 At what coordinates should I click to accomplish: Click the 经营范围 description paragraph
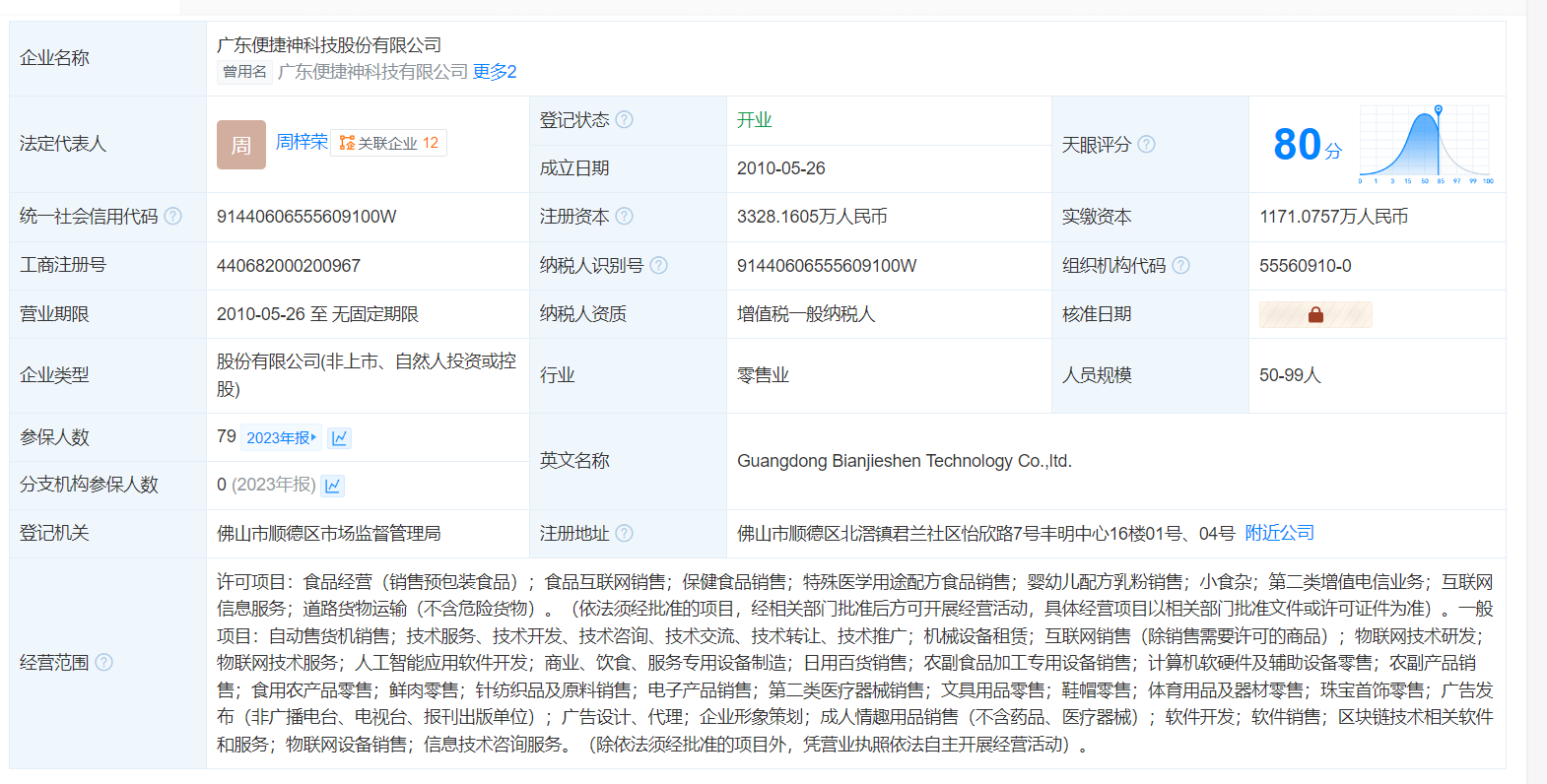(855, 663)
